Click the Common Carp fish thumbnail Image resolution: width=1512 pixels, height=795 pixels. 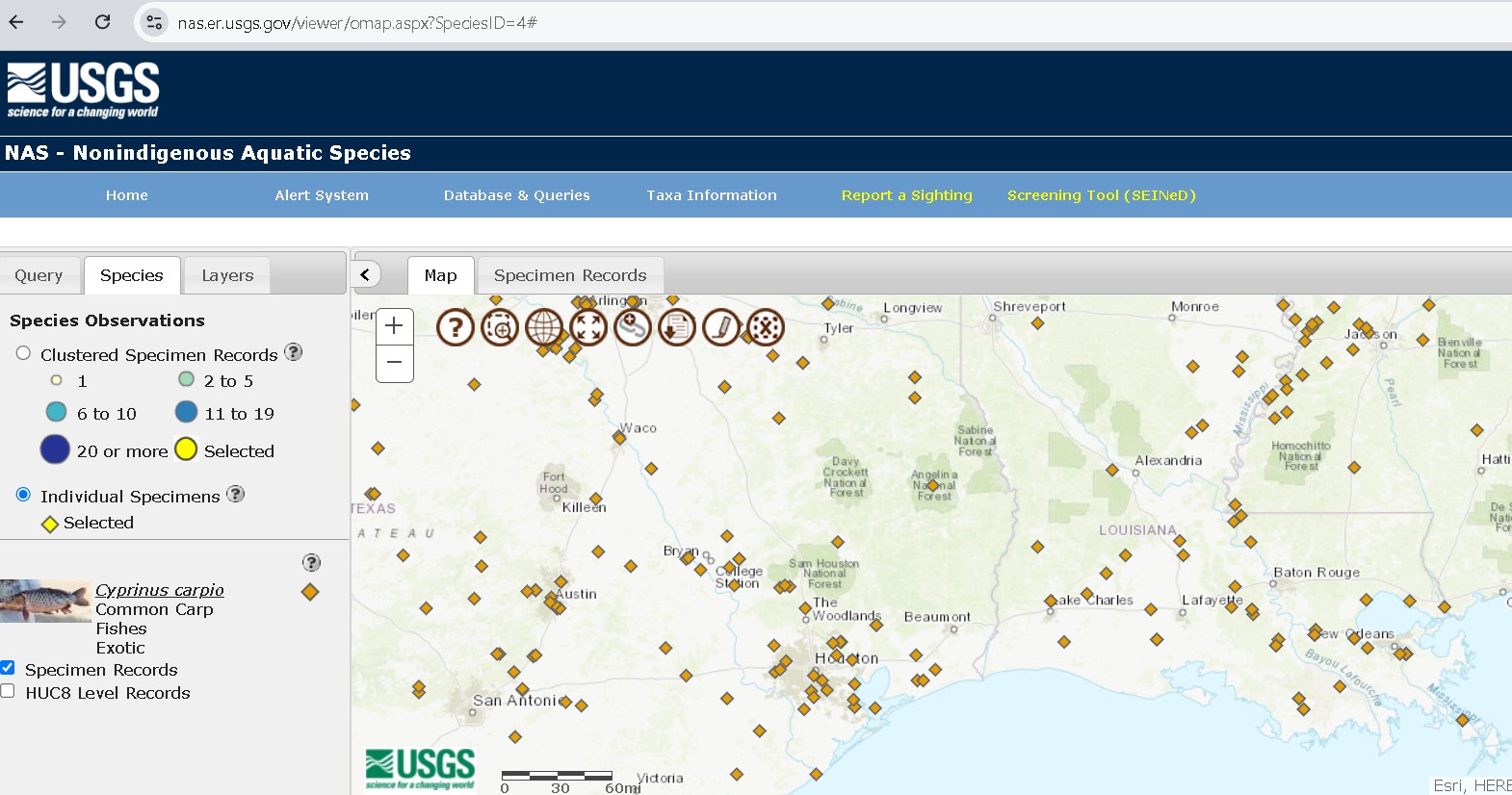coord(45,601)
